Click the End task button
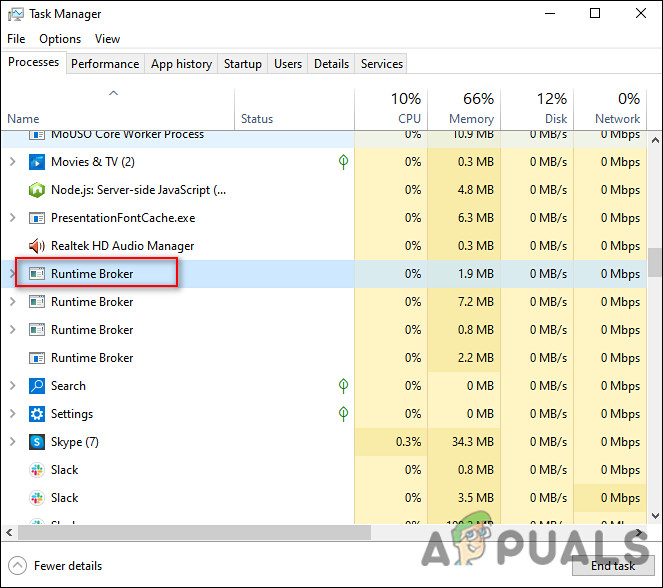The image size is (663, 588). coord(613,566)
